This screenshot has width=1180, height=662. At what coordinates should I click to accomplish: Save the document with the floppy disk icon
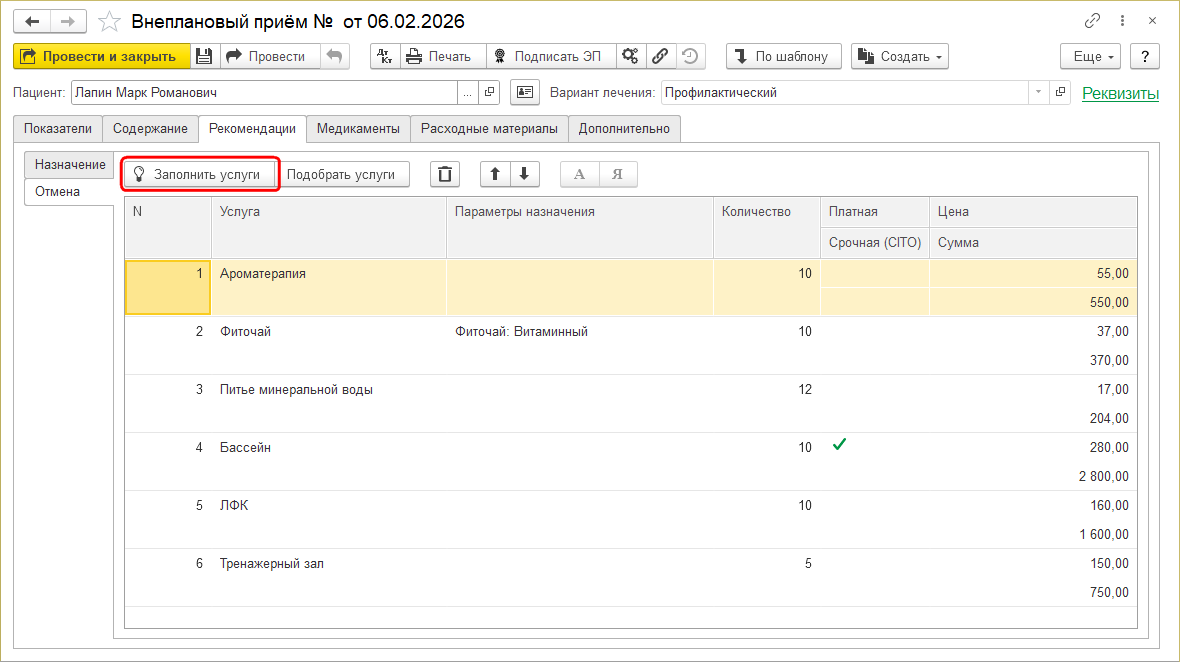click(x=204, y=56)
